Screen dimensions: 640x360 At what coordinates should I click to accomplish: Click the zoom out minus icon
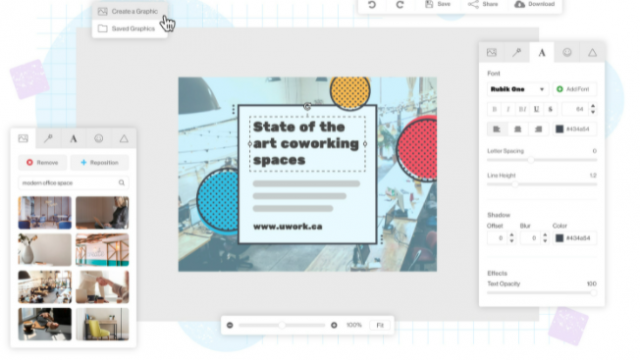230,325
